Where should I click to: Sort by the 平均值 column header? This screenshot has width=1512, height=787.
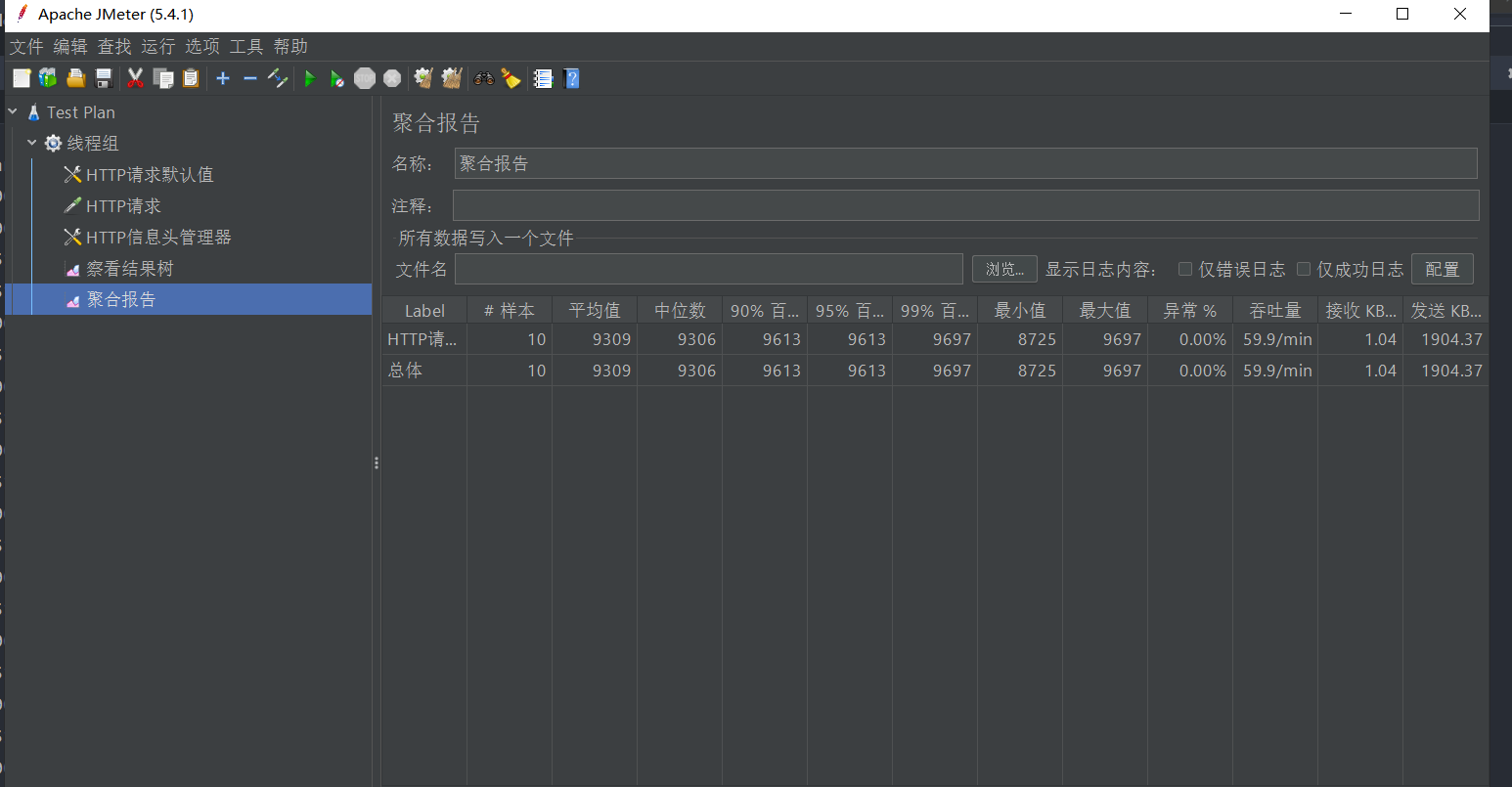pyautogui.click(x=595, y=310)
